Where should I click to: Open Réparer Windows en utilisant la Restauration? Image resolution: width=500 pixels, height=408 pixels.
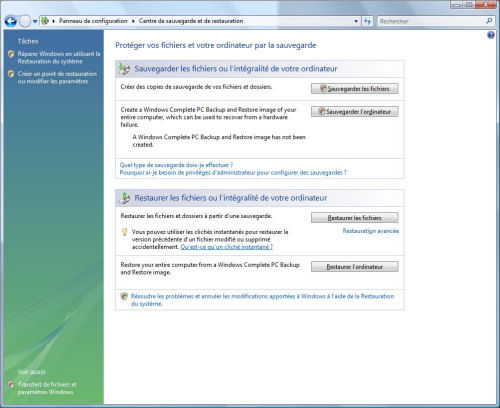point(59,57)
